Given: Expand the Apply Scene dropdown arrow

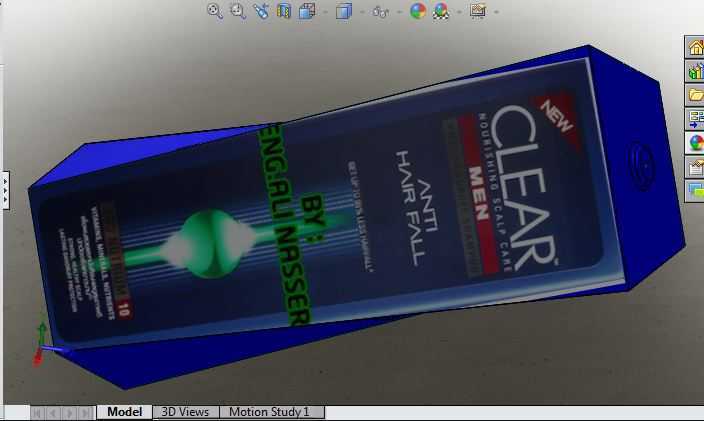Looking at the screenshot, I should (459, 12).
